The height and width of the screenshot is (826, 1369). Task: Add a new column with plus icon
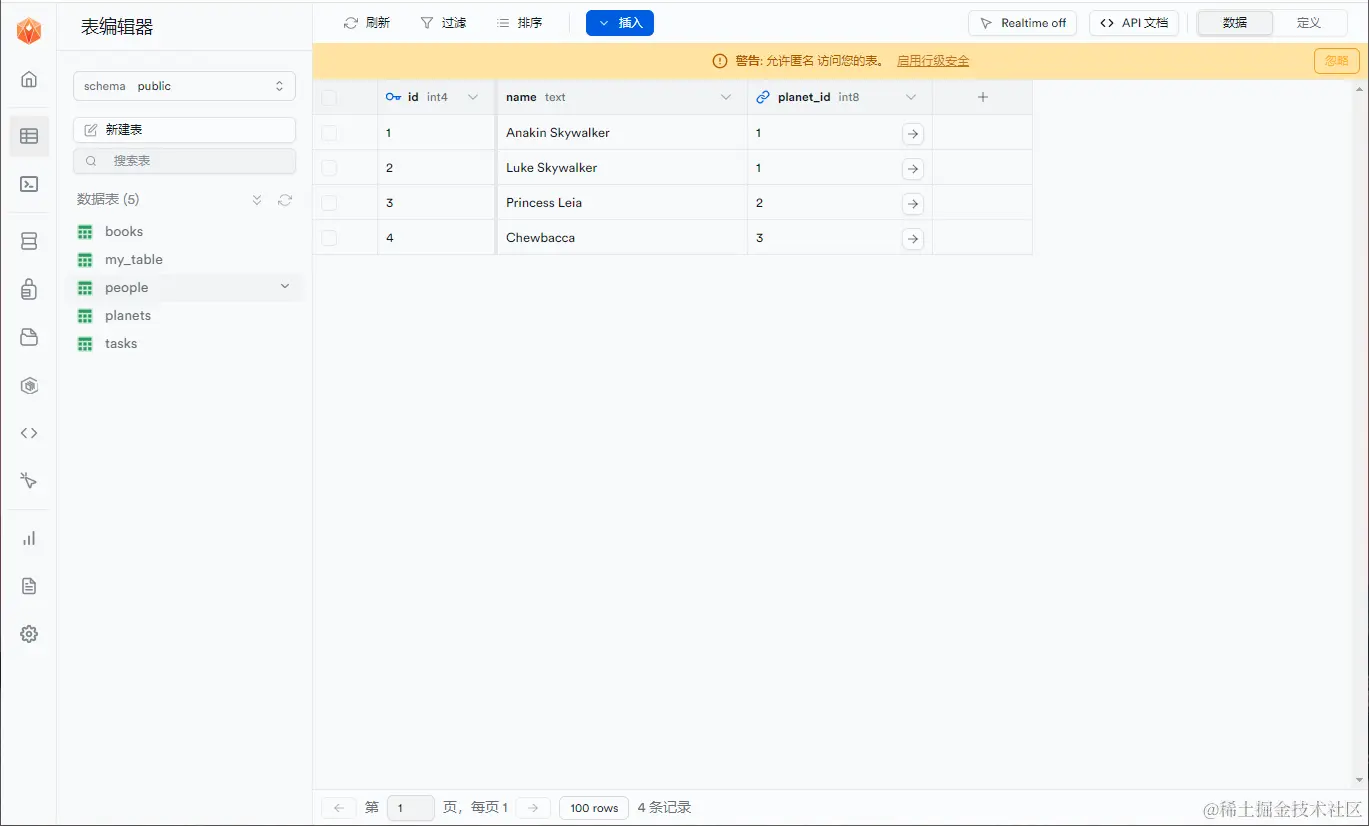[983, 97]
